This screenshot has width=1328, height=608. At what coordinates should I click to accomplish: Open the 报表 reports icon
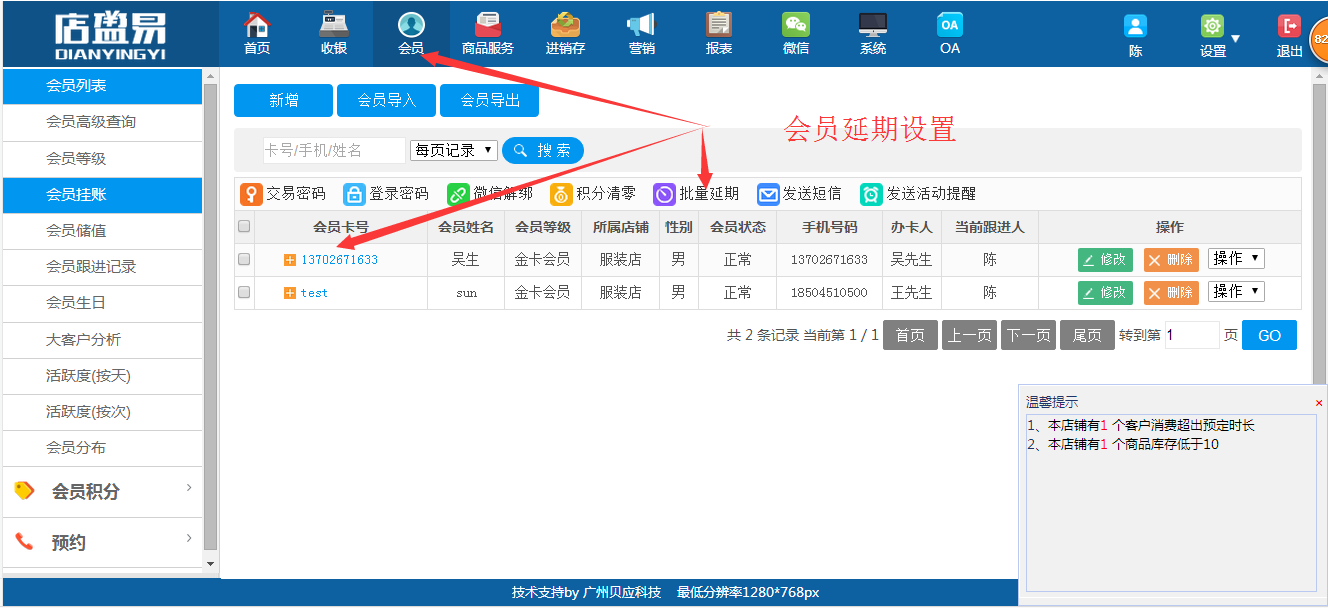click(x=718, y=25)
